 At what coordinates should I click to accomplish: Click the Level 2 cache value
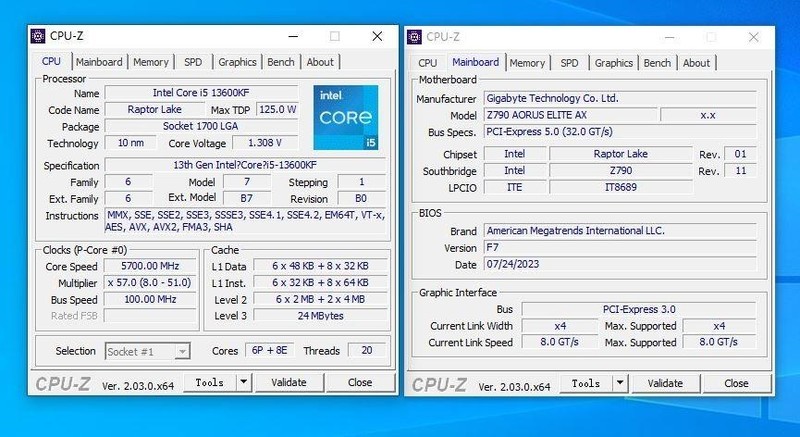coord(320,299)
